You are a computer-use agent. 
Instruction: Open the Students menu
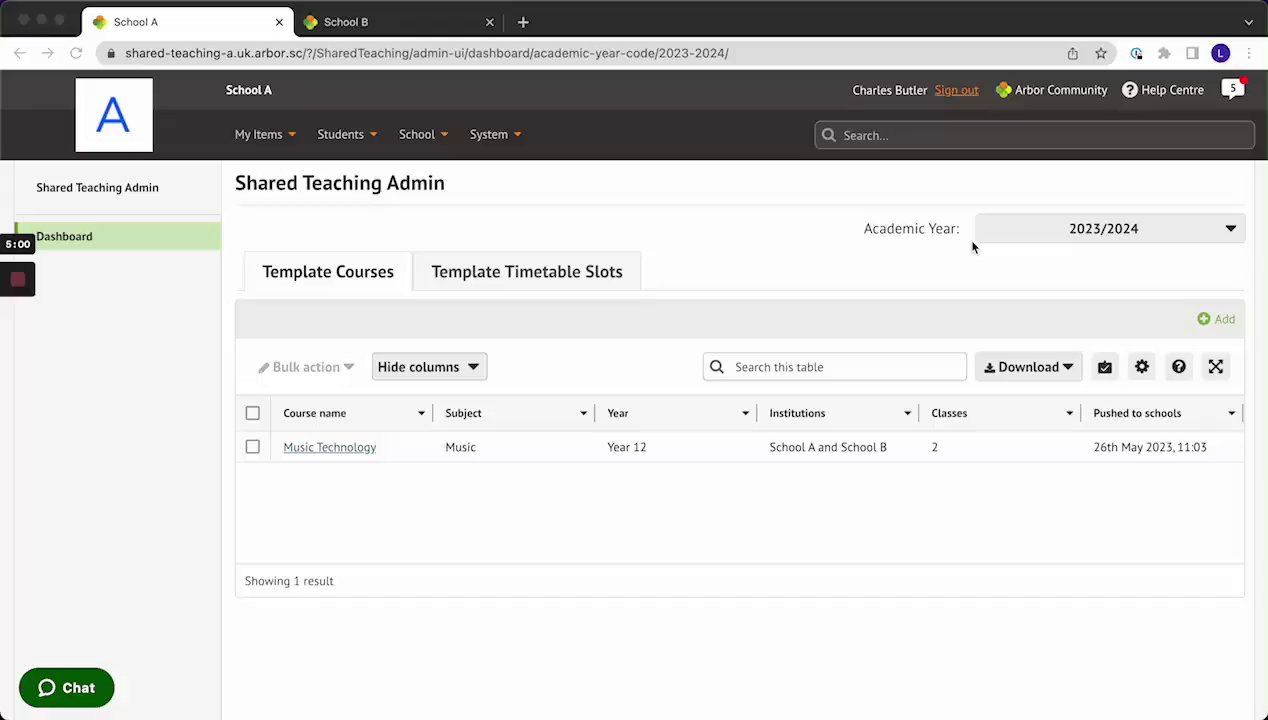coord(347,134)
